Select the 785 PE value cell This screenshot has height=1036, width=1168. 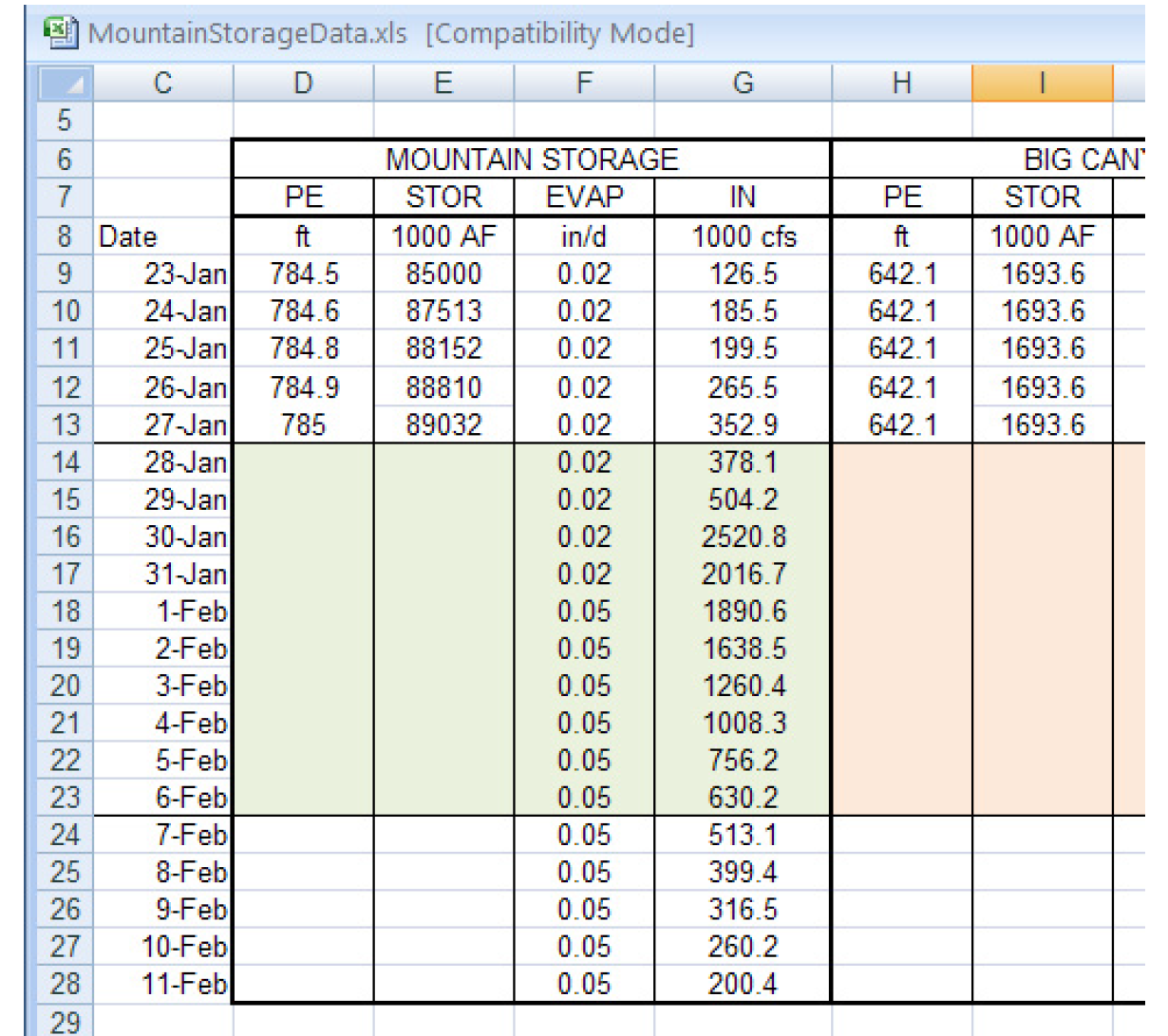tap(303, 424)
